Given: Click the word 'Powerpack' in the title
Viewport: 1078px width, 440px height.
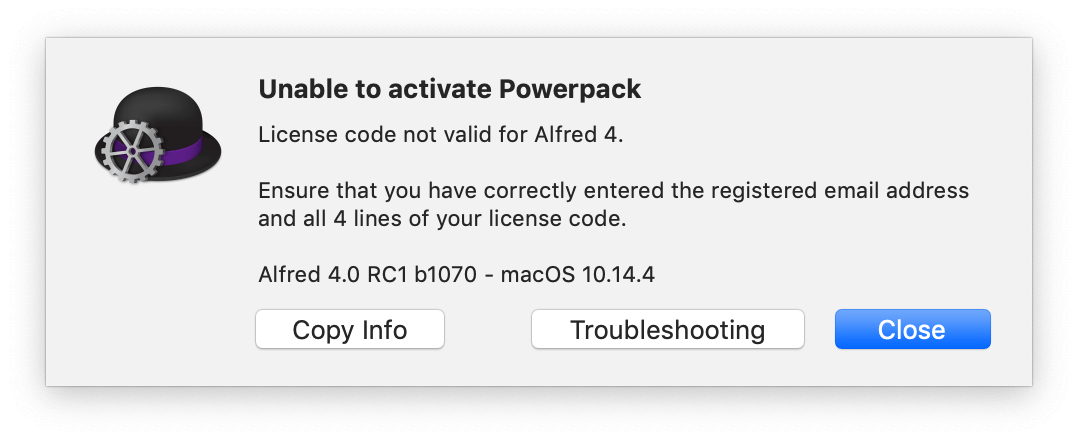Looking at the screenshot, I should (x=568, y=89).
